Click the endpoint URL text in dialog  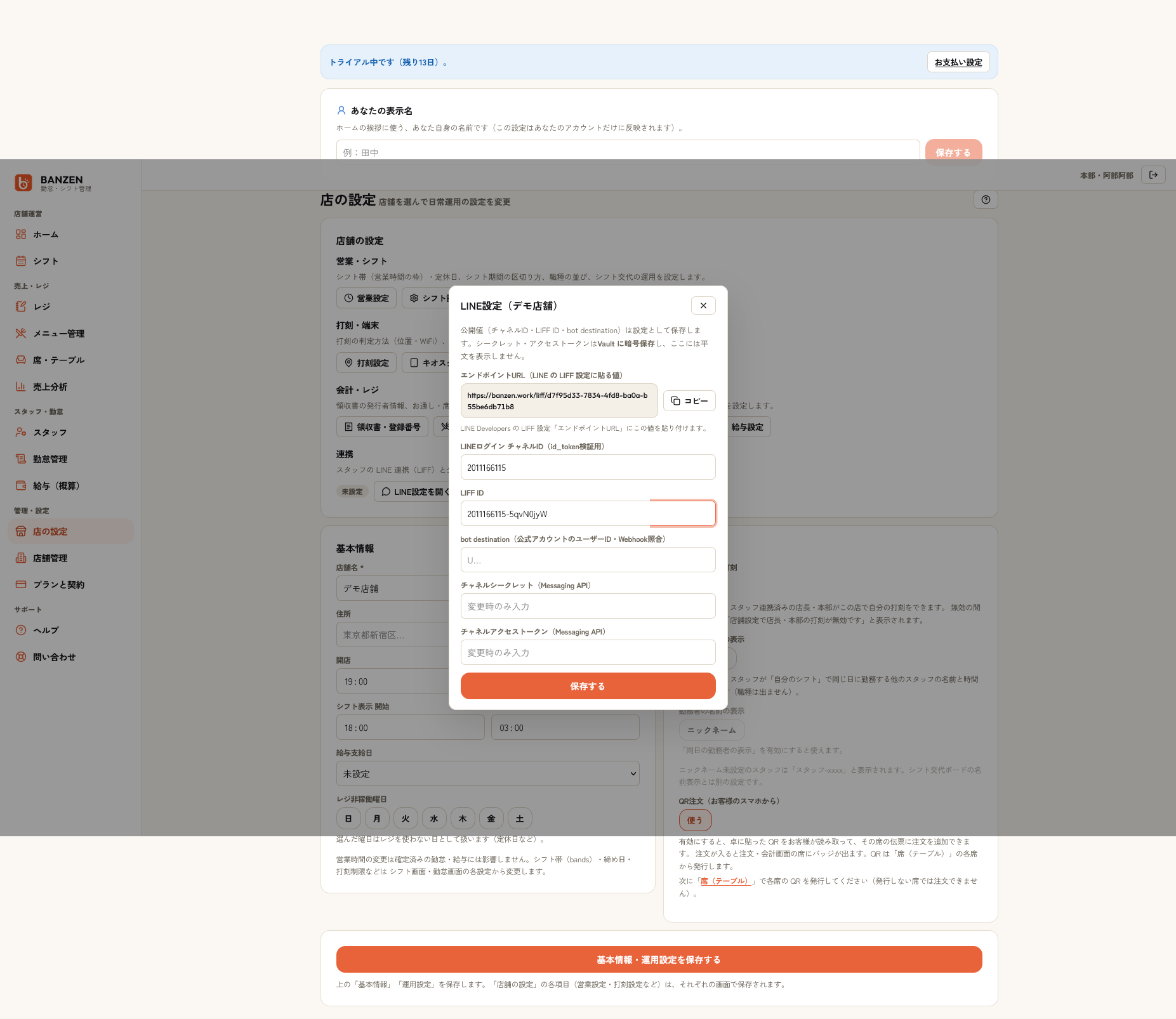pos(558,401)
